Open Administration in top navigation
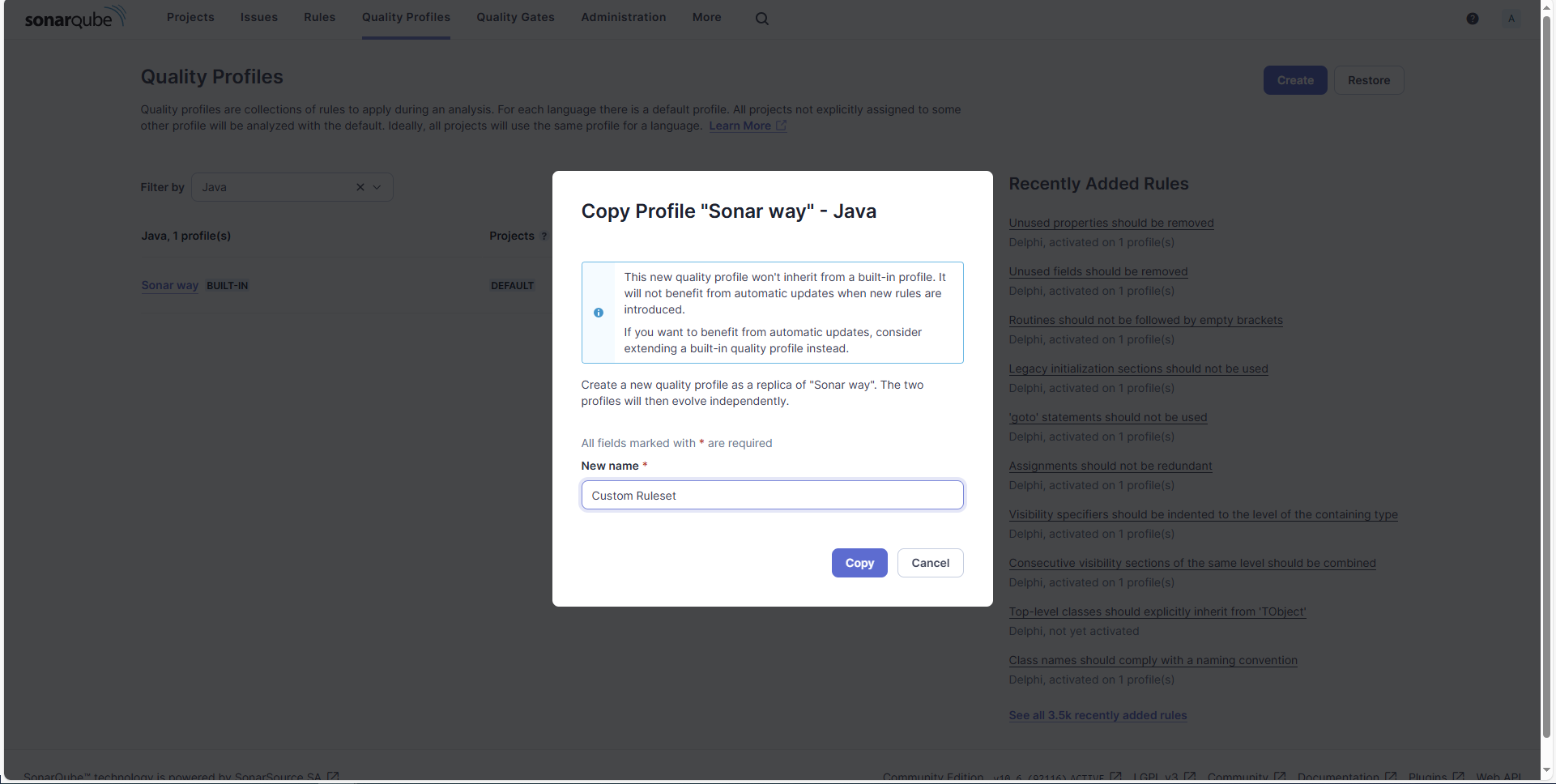This screenshot has width=1556, height=784. pyautogui.click(x=623, y=17)
